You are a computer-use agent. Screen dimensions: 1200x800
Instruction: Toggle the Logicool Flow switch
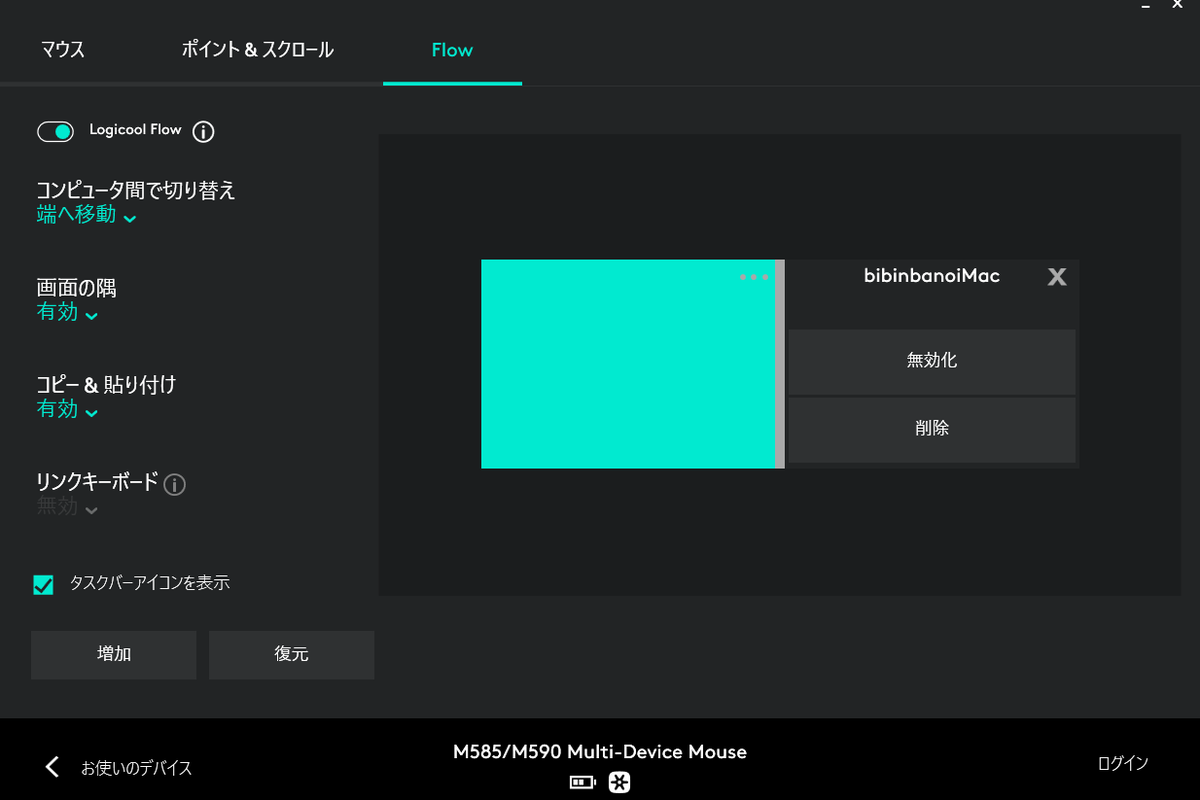(x=55, y=131)
